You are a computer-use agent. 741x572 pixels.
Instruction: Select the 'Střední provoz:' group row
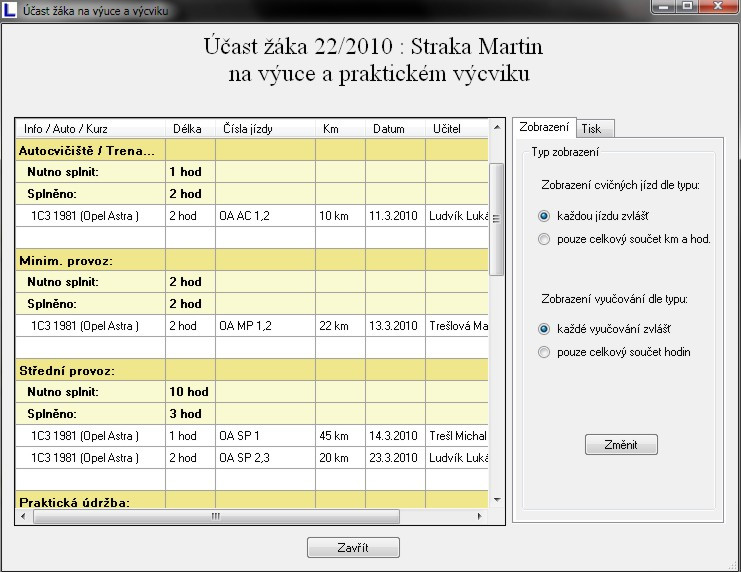point(252,371)
